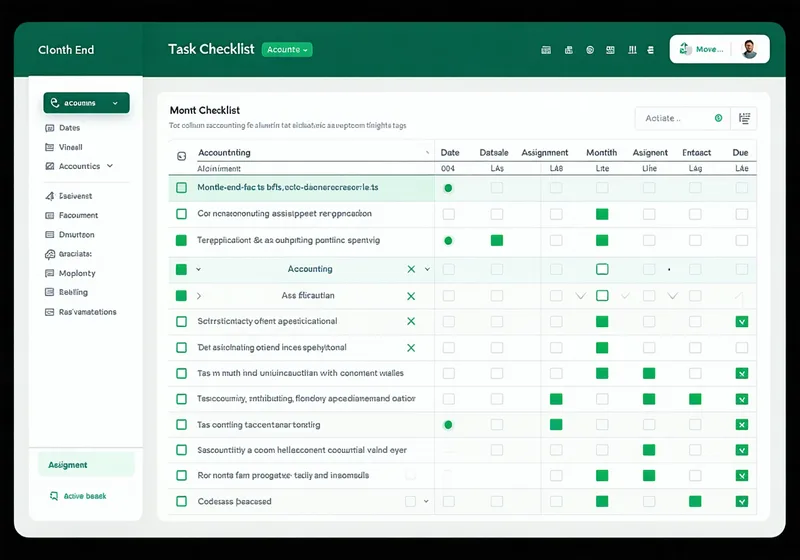Click the X in Accounting row
The width and height of the screenshot is (800, 560).
[x=411, y=269]
